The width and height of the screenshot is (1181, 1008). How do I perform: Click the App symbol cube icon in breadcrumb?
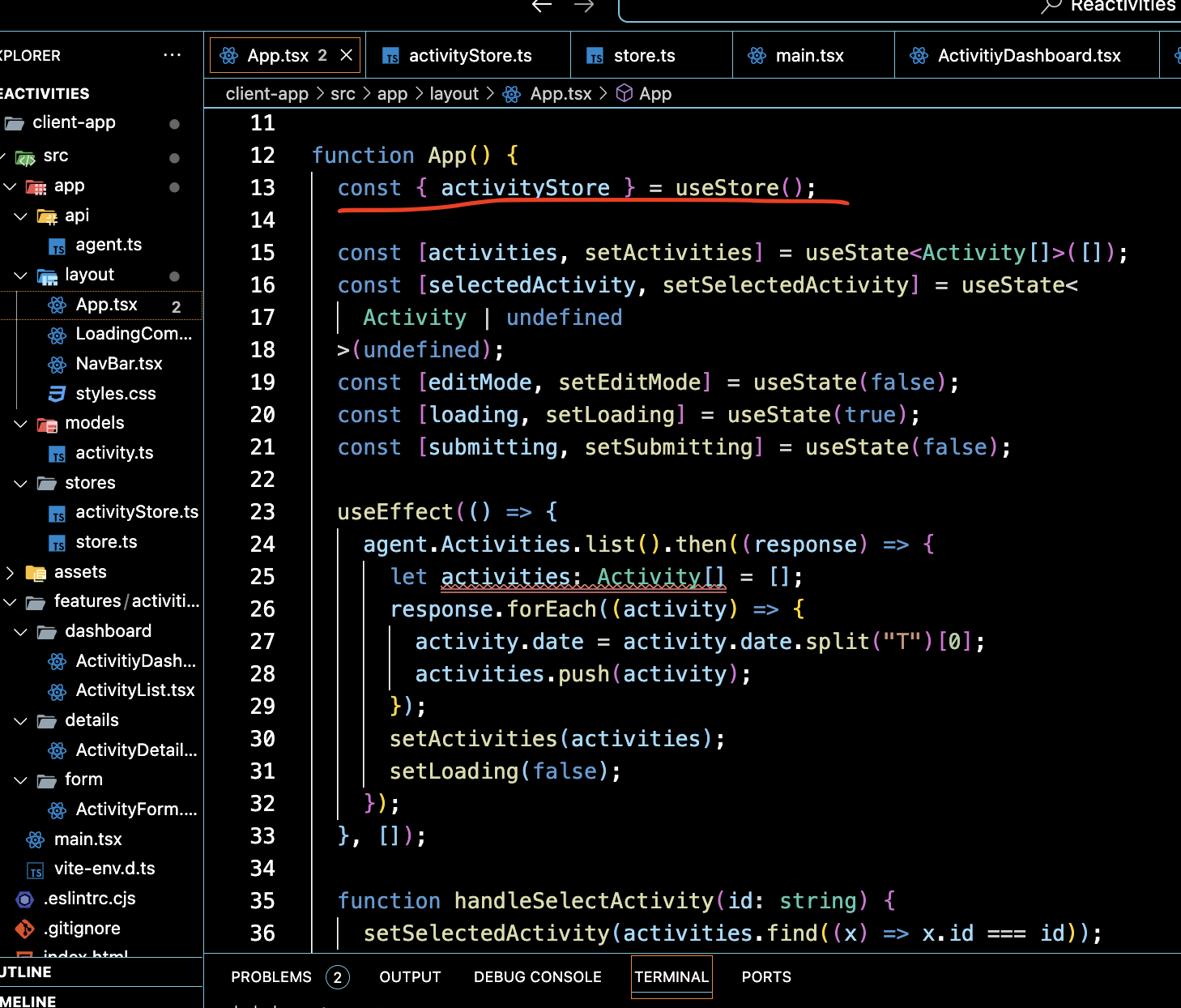(x=625, y=94)
